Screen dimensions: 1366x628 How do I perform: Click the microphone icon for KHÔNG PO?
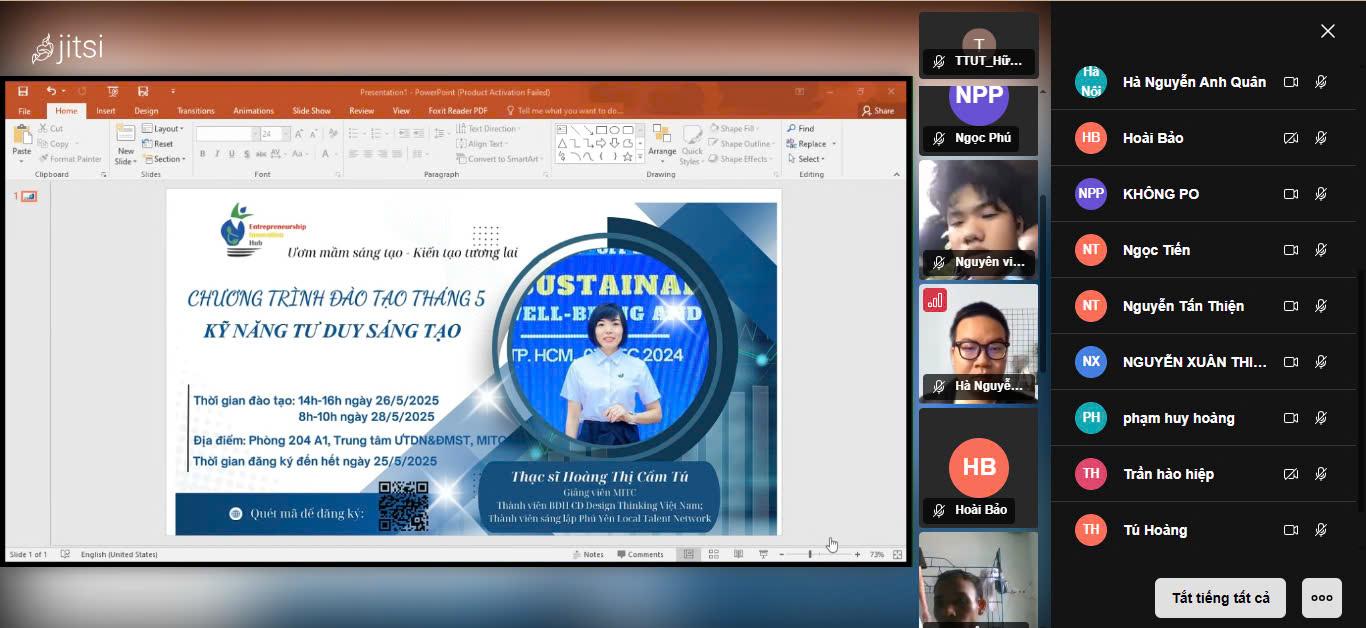coord(1321,194)
